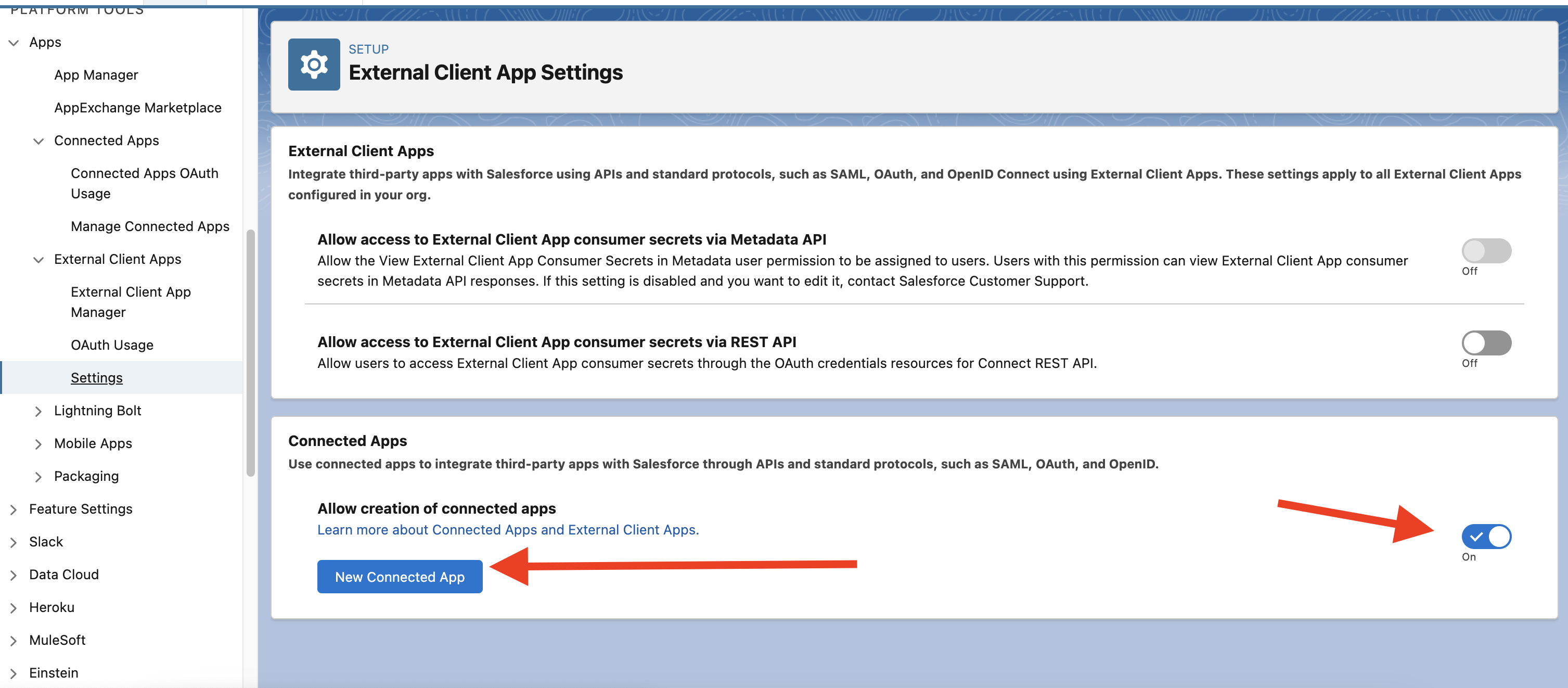Click the Metadata API setting title

pyautogui.click(x=572, y=239)
